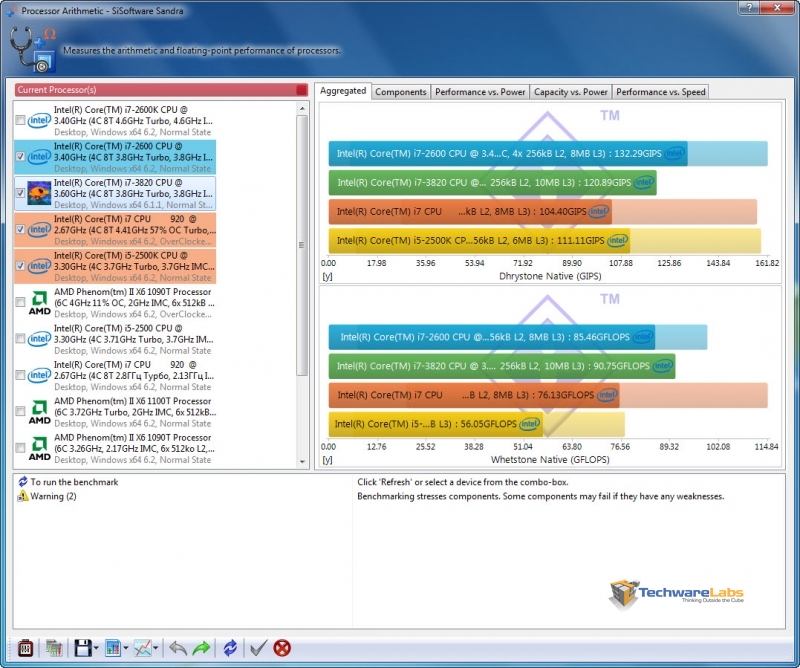Click the processor list scroll-up arrow
The width and height of the screenshot is (800, 668).
click(x=302, y=108)
